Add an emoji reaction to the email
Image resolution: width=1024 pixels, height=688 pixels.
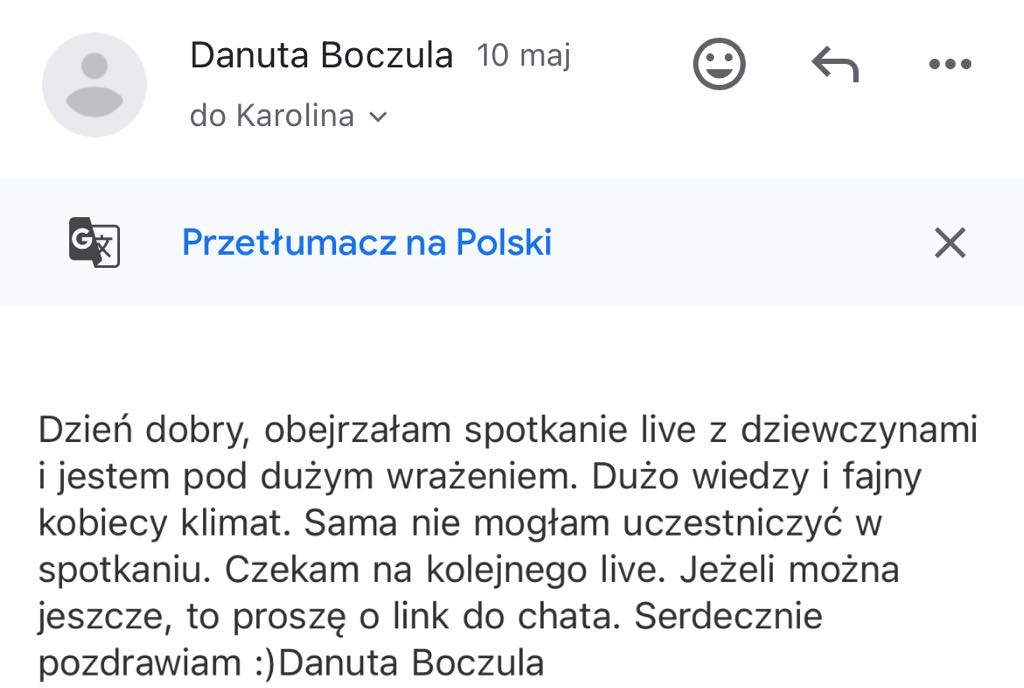pyautogui.click(x=719, y=64)
